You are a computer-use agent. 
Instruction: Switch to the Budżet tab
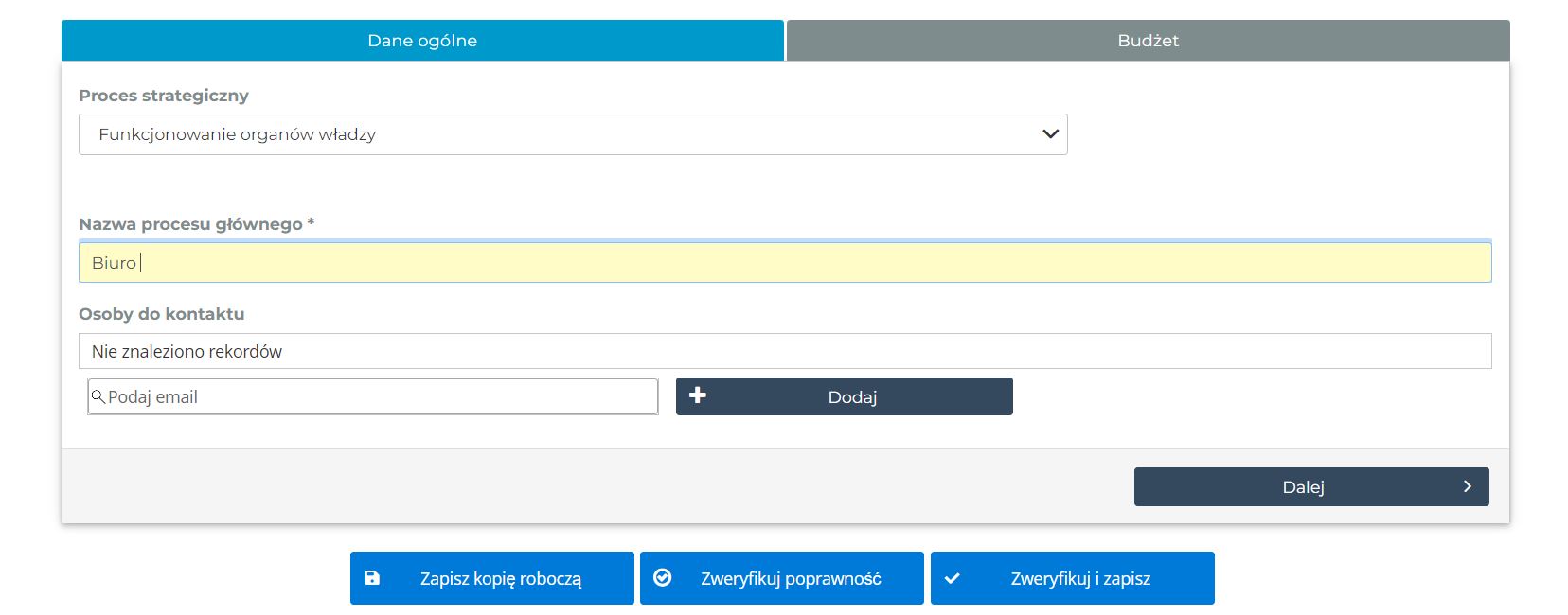(1148, 41)
